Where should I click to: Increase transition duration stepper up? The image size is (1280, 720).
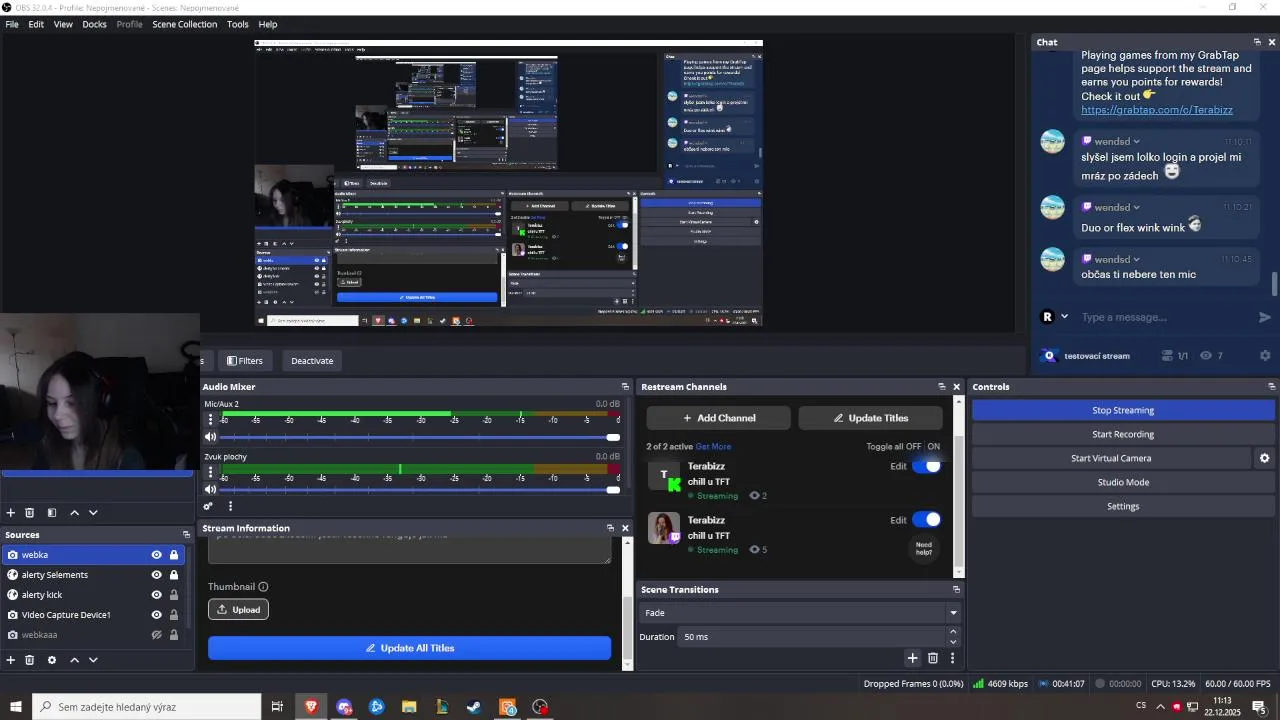[953, 632]
